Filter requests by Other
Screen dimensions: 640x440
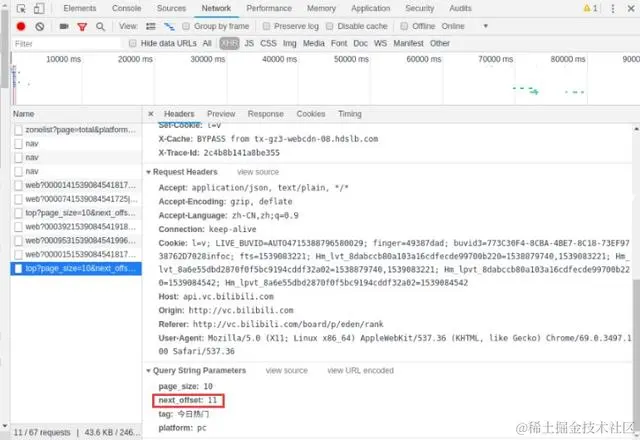click(x=440, y=43)
